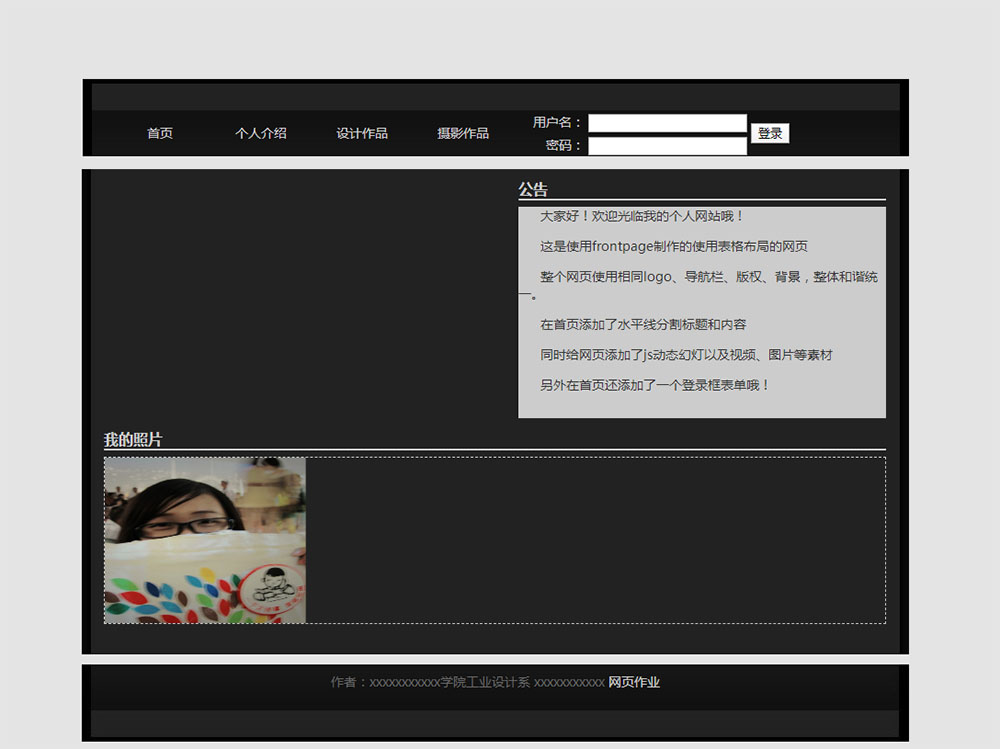
Task: Focus the 密码 input field
Action: click(667, 146)
